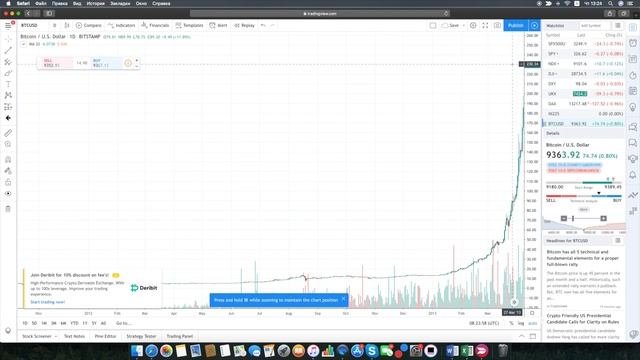Select the patterns drawing tool
Viewport: 640px width, 360px height.
(8, 95)
